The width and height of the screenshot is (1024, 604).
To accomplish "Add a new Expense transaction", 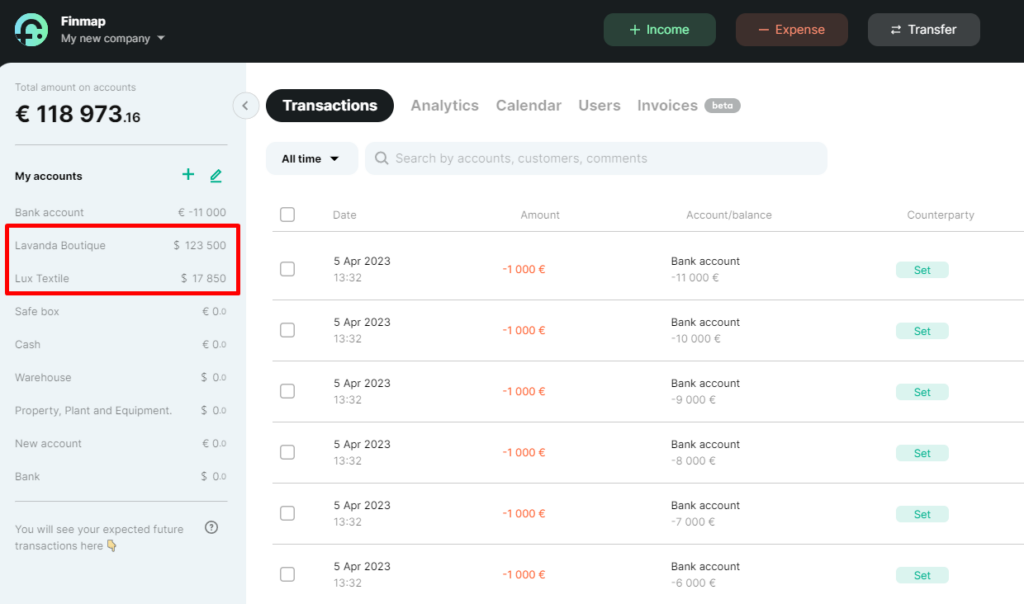I will tap(792, 29).
